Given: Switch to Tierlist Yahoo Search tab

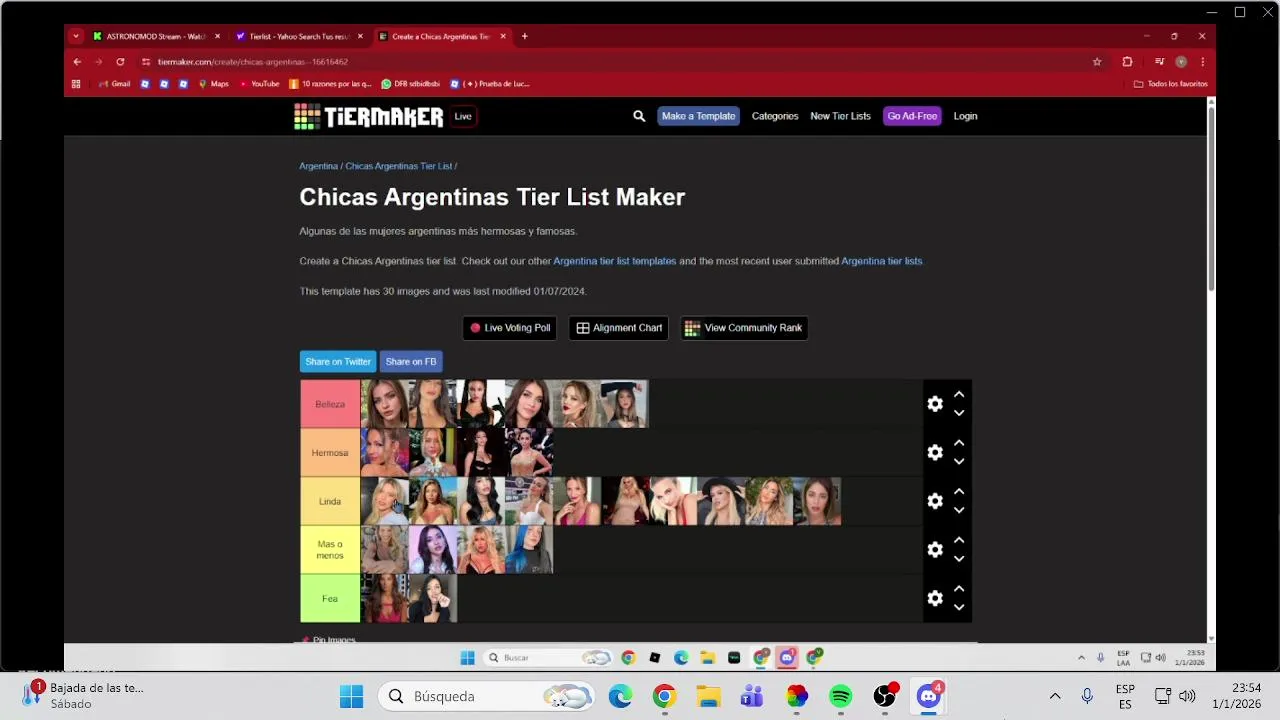Looking at the screenshot, I should click(x=299, y=36).
